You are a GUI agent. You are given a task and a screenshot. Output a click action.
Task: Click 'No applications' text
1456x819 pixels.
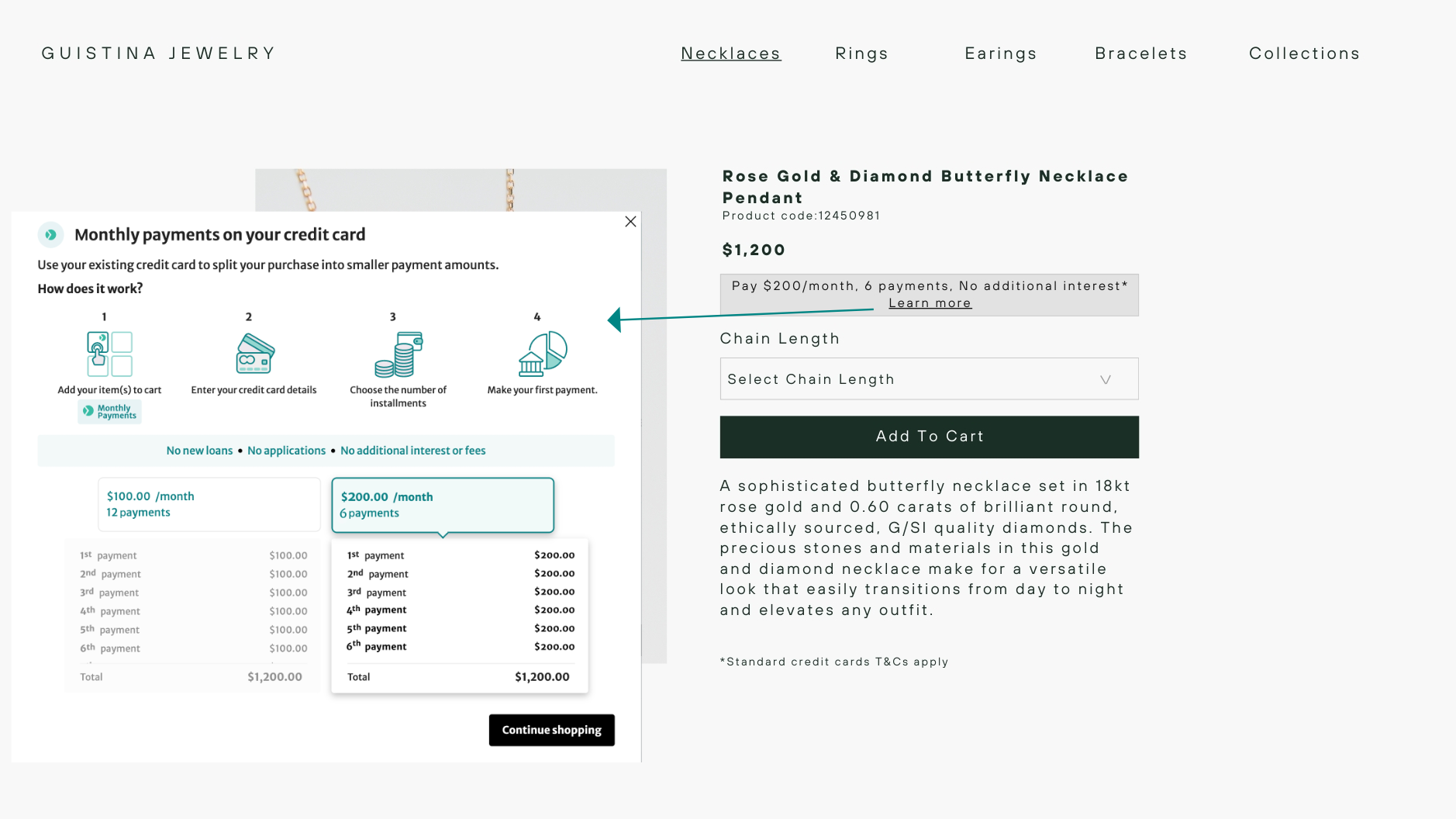(286, 451)
